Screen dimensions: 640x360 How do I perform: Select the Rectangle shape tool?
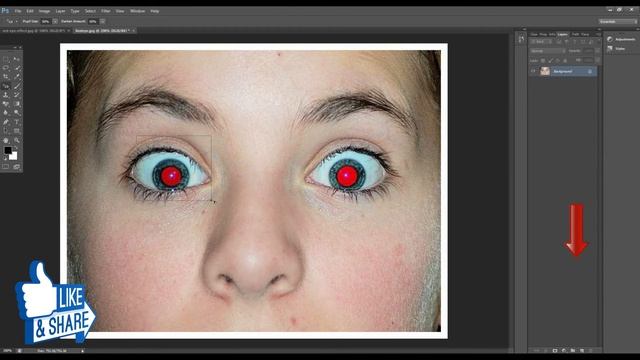[x=17, y=131]
